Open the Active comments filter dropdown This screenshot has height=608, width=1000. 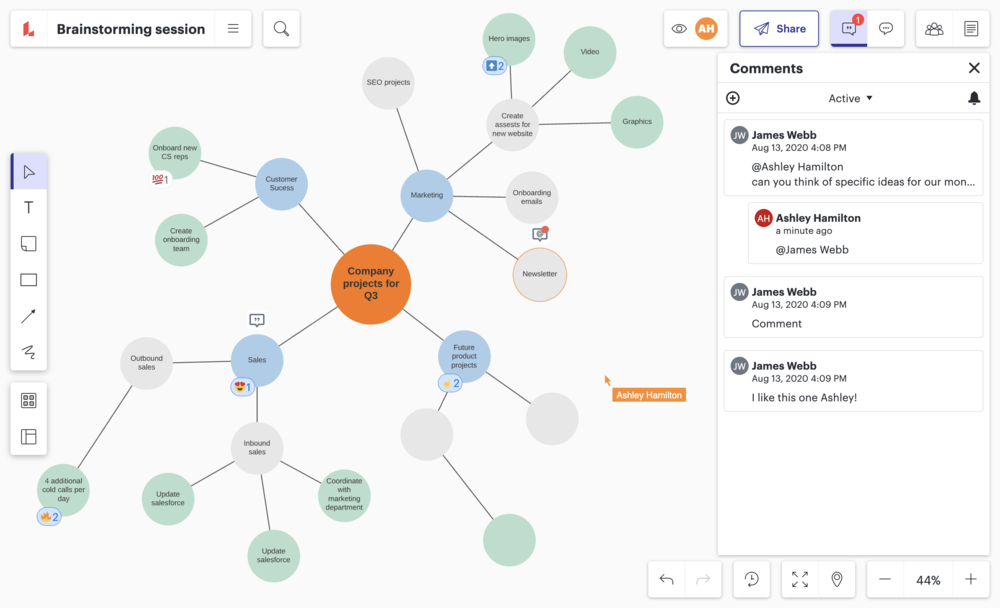[851, 98]
